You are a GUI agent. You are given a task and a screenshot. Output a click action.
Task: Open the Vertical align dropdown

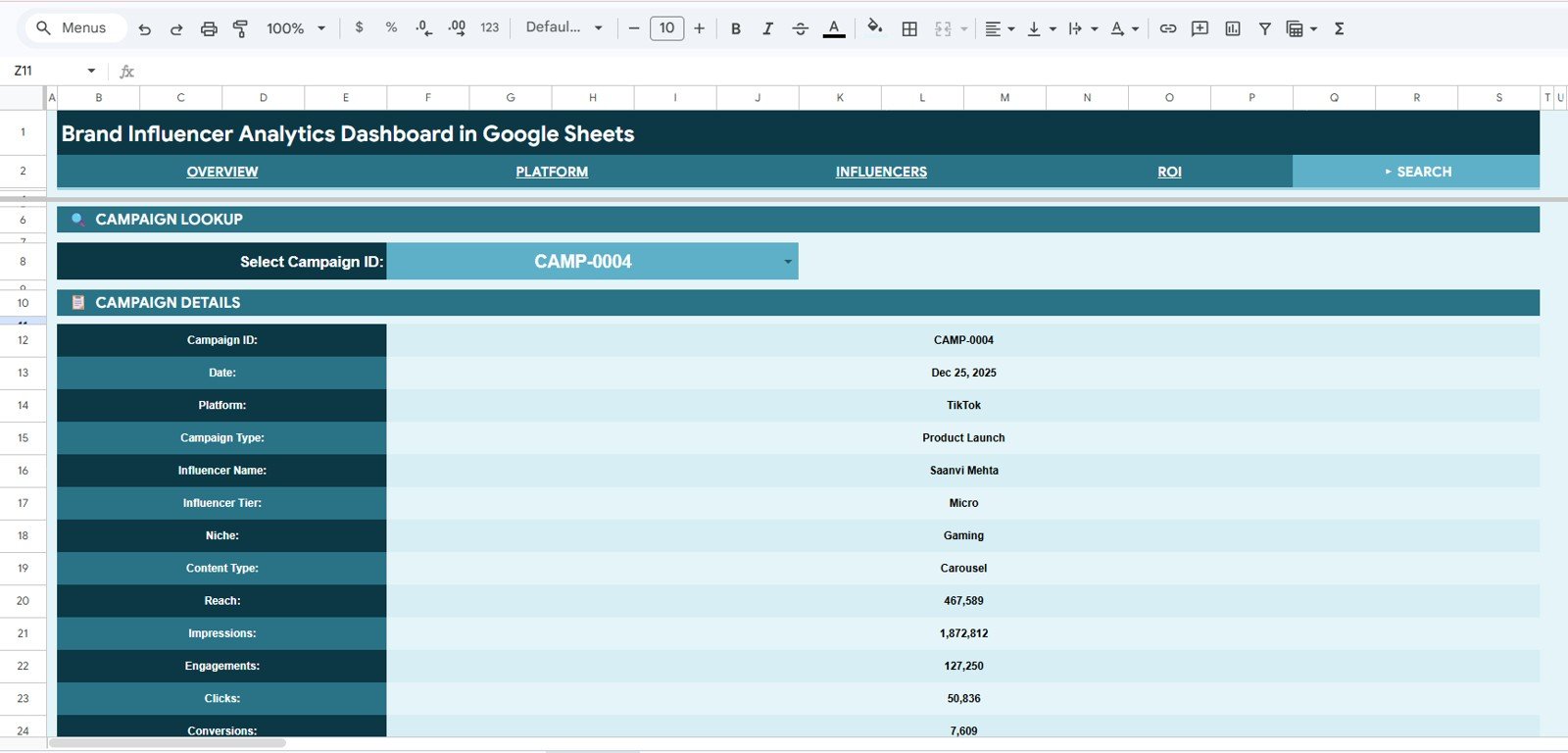[1040, 29]
